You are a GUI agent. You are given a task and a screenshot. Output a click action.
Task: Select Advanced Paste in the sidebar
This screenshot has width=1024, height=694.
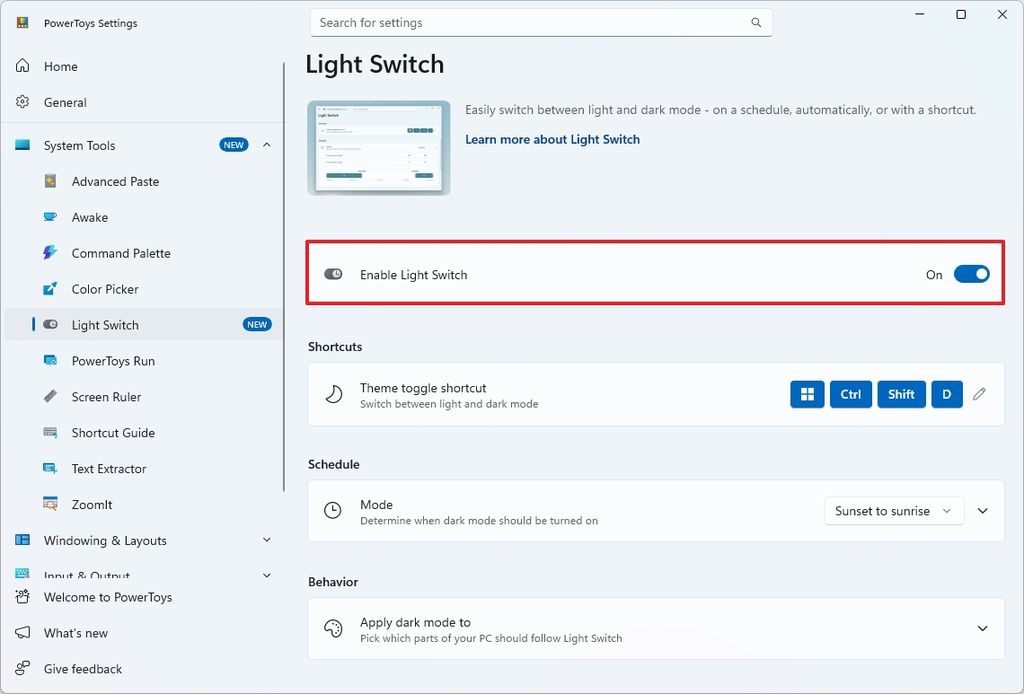pyautogui.click(x=143, y=181)
